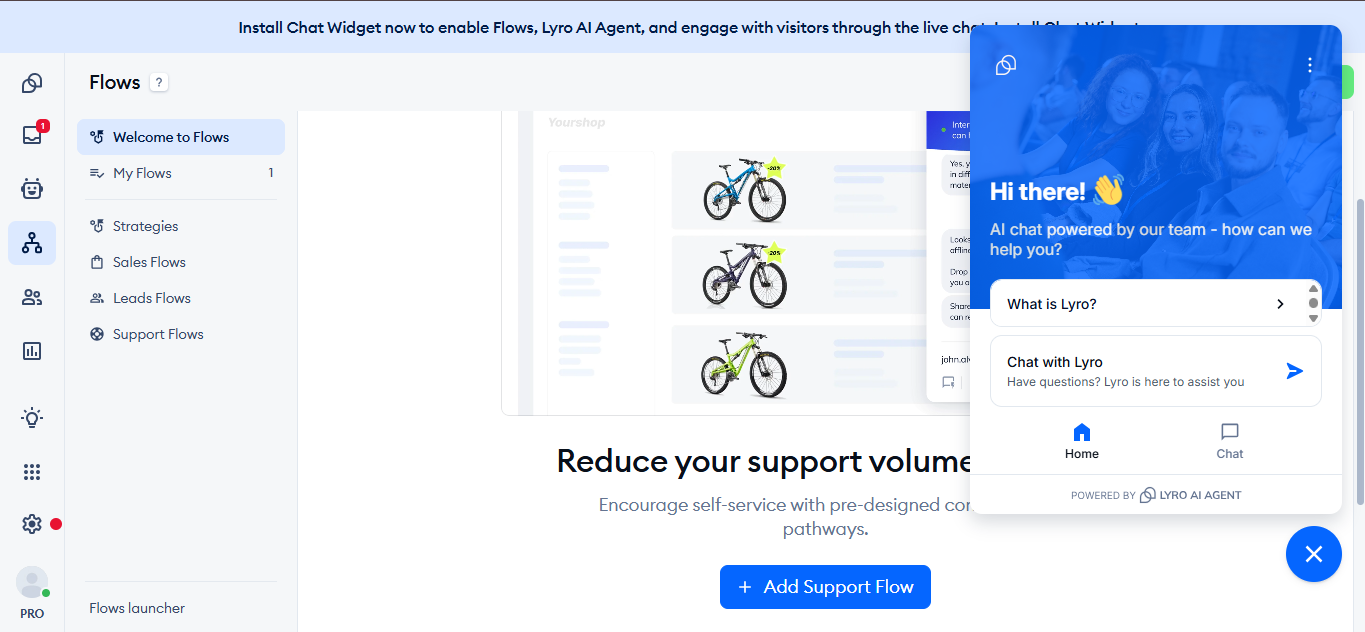Click the Tidio logo icon in sidebar

pos(32,83)
